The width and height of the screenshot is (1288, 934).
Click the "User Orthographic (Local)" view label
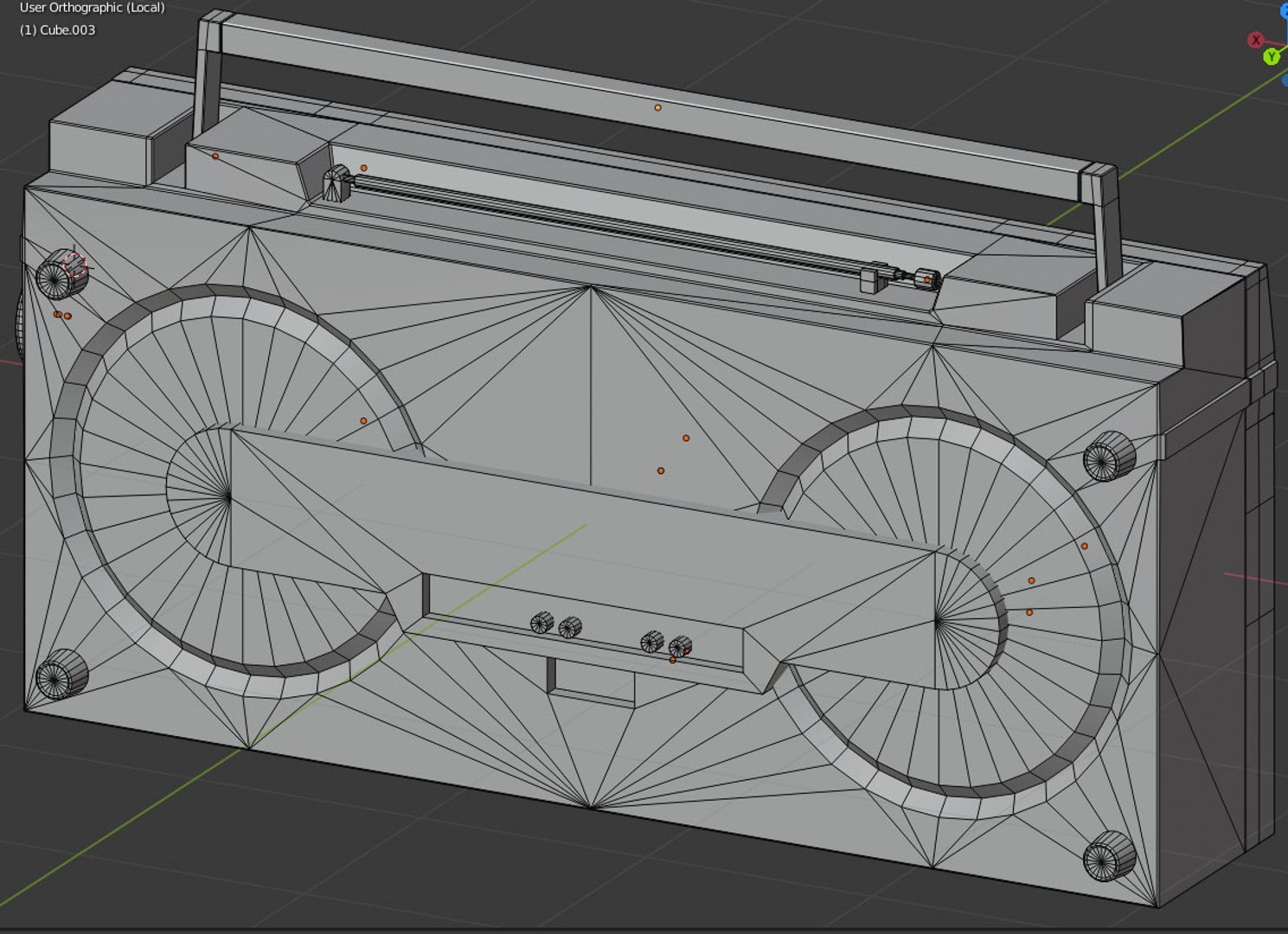[92, 8]
